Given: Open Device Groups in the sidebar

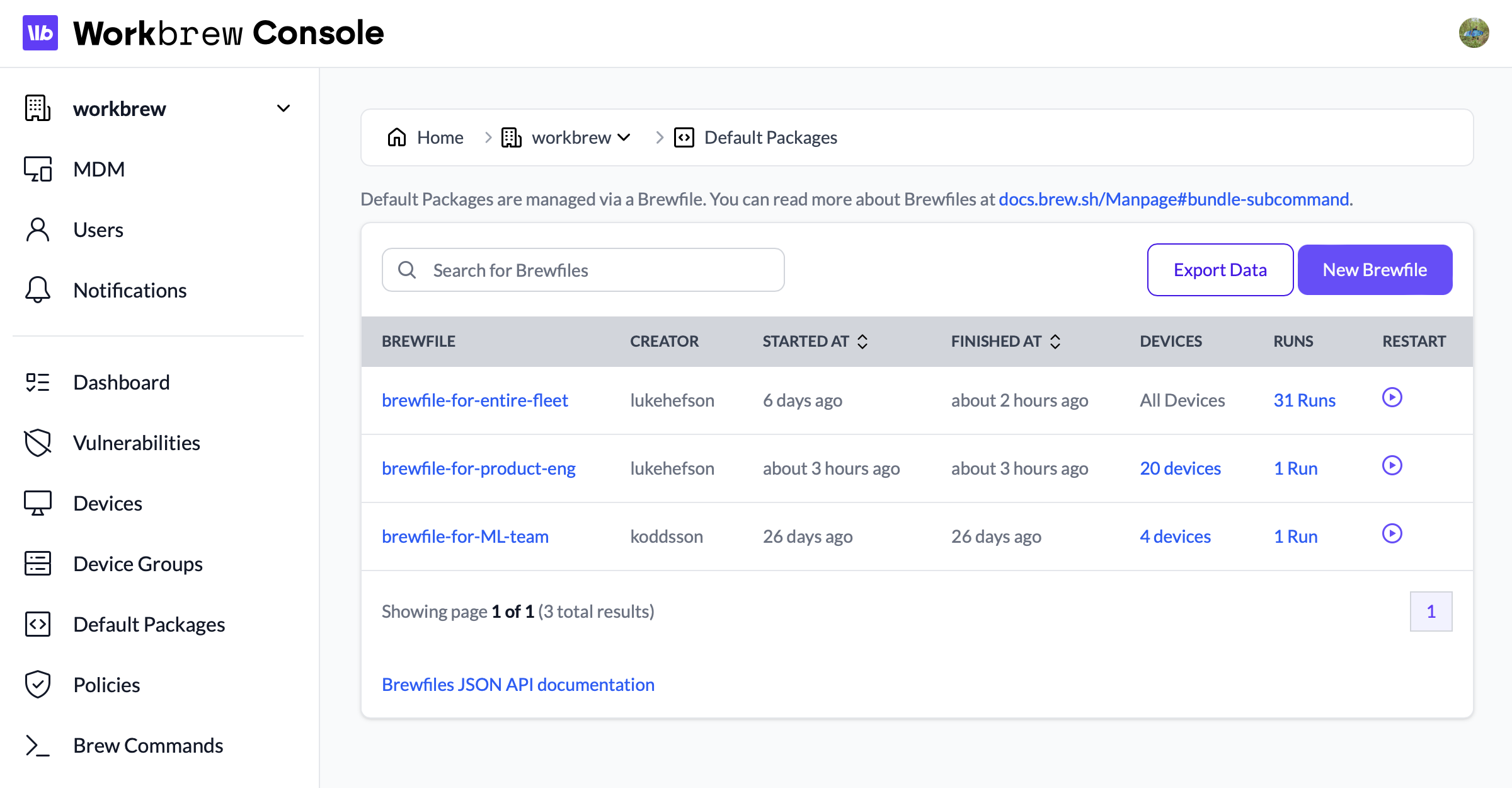Looking at the screenshot, I should 137,564.
